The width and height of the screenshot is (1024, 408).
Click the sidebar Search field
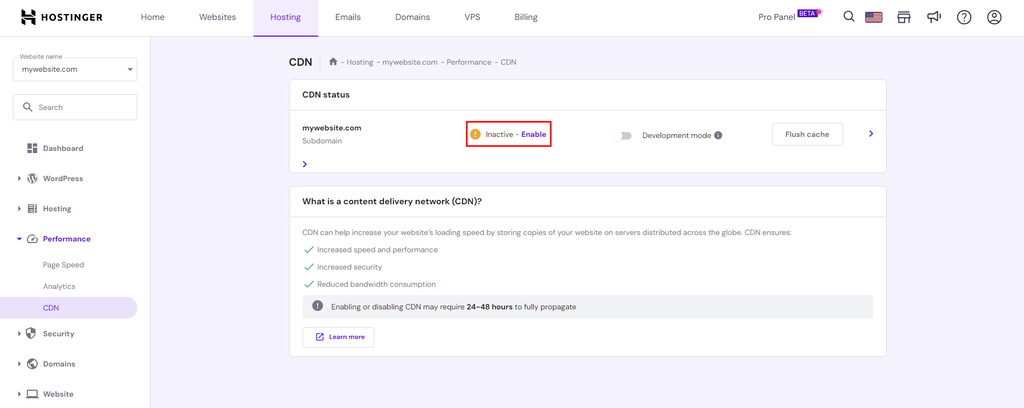[75, 107]
